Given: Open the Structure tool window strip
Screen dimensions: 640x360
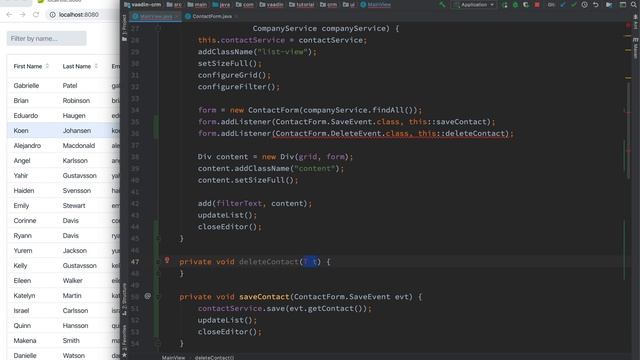Looking at the screenshot, I should coord(124,299).
